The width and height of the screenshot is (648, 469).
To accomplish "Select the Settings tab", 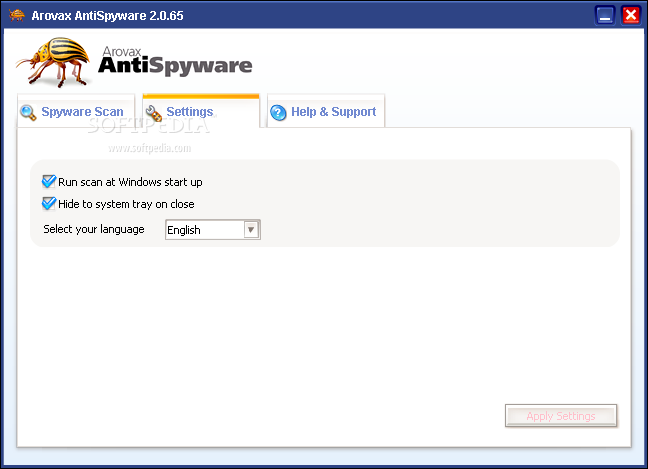I will coord(201,111).
